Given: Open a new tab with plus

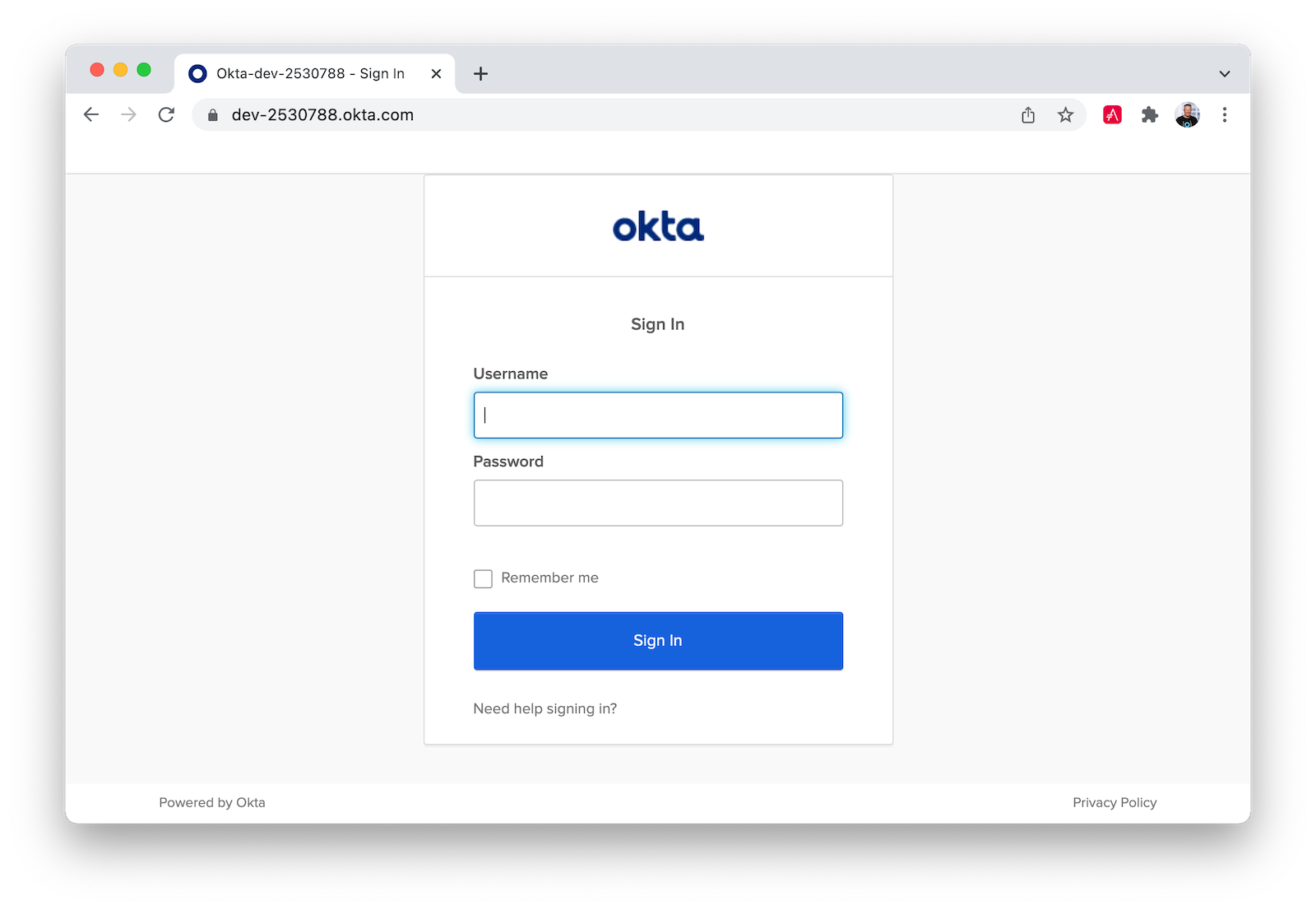Looking at the screenshot, I should 481,74.
